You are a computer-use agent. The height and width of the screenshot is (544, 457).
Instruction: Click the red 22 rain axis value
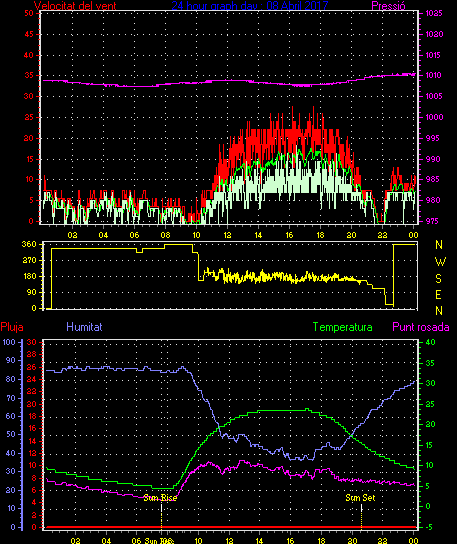[32, 391]
